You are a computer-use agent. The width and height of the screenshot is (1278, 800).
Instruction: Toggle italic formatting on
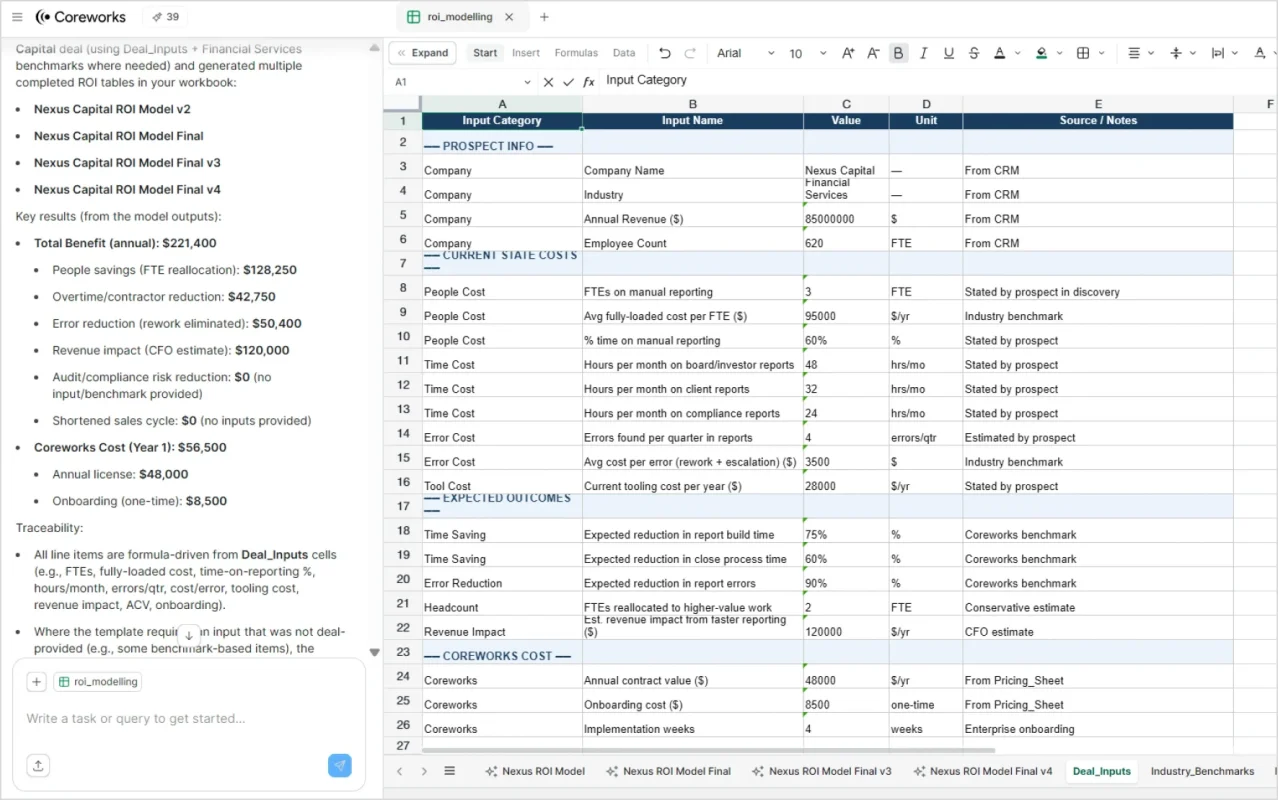(923, 53)
